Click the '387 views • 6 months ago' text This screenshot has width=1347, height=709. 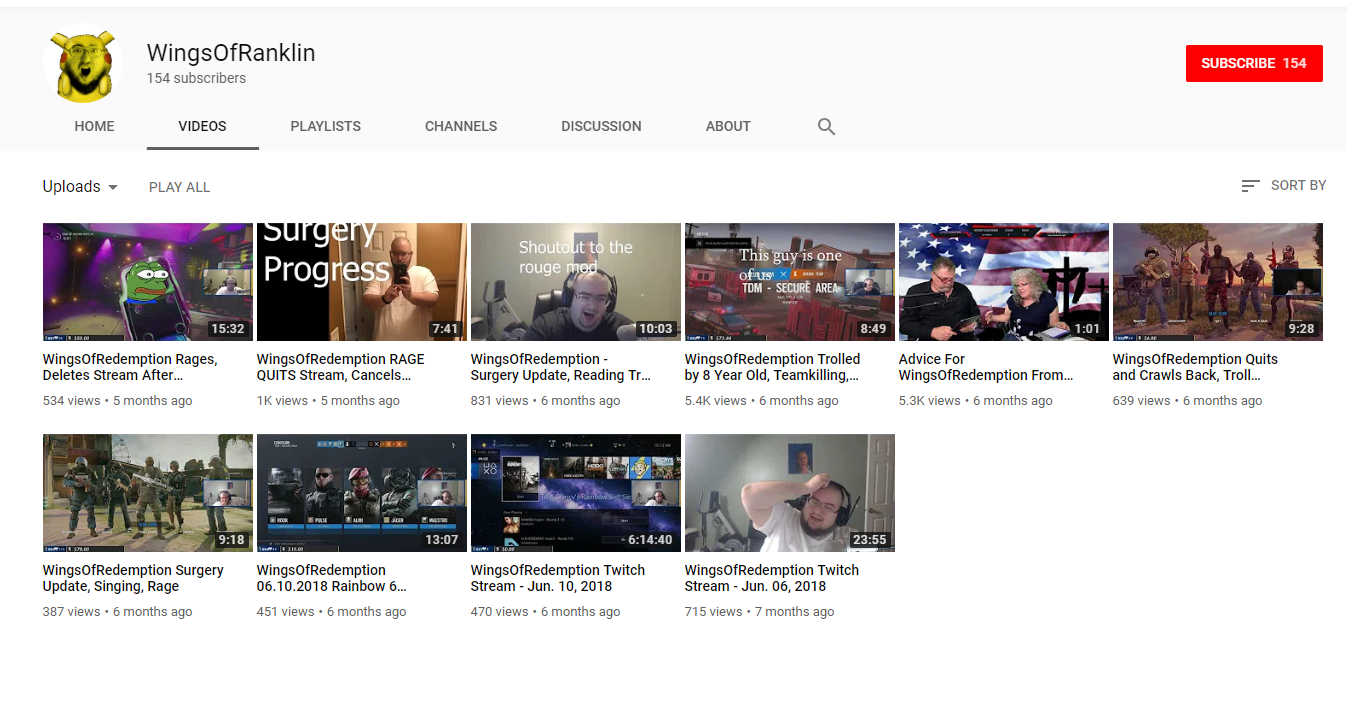(118, 612)
